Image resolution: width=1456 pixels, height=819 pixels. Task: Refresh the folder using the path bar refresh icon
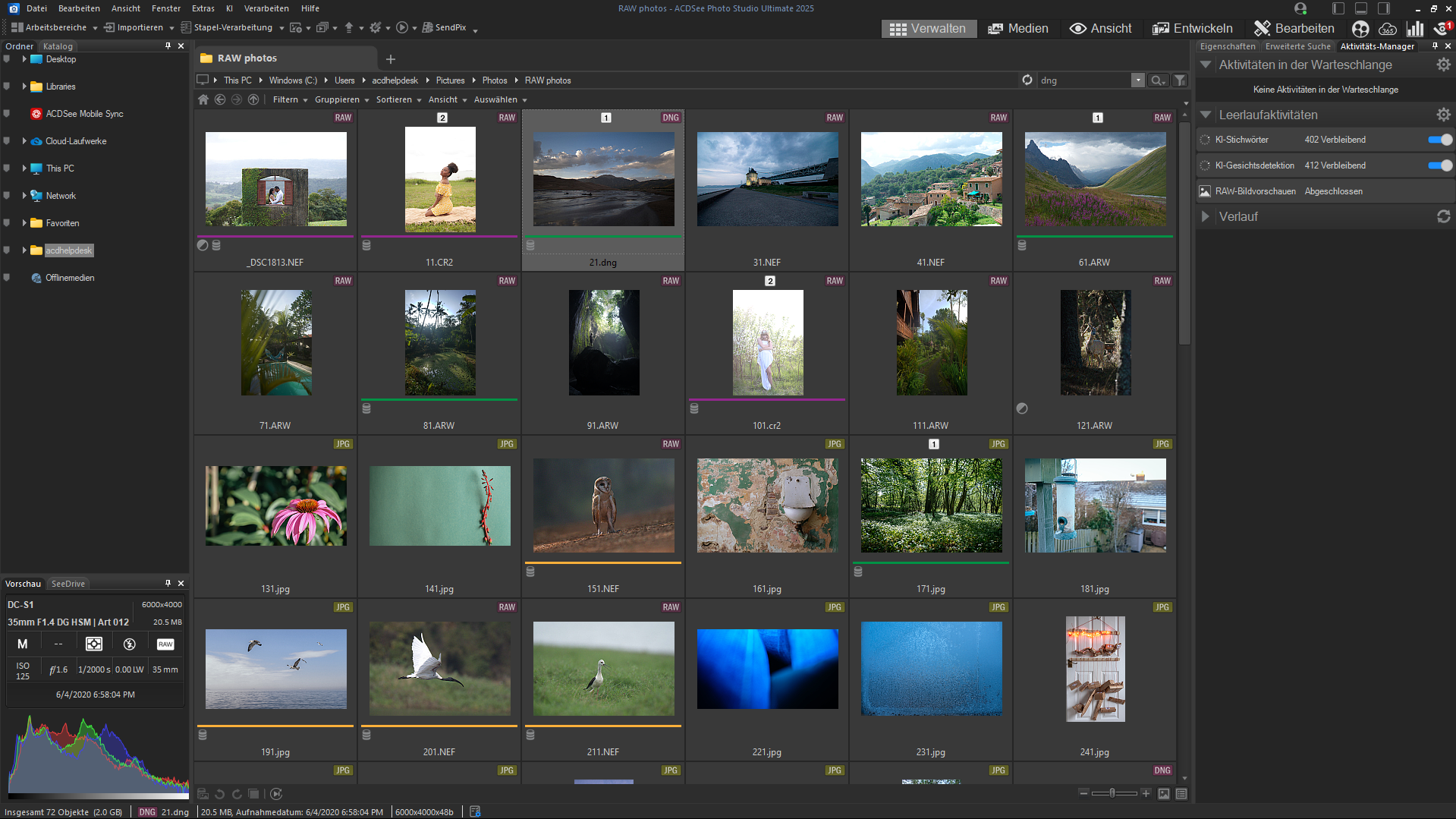(1027, 80)
